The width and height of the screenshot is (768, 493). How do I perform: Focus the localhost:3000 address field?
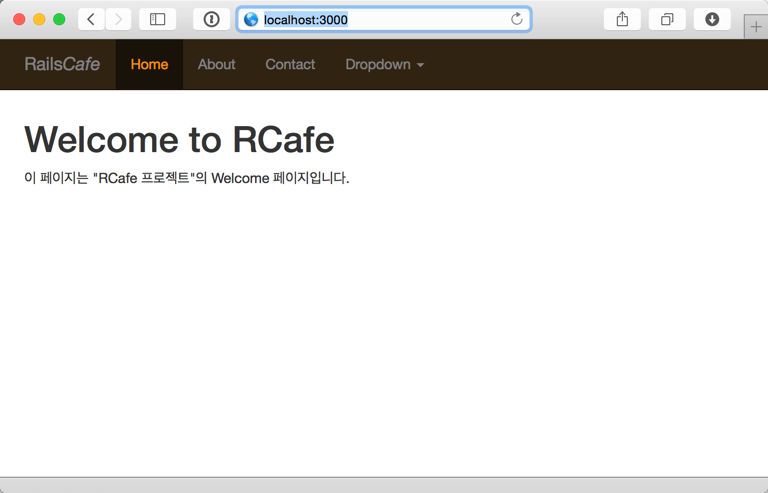pyautogui.click(x=384, y=20)
